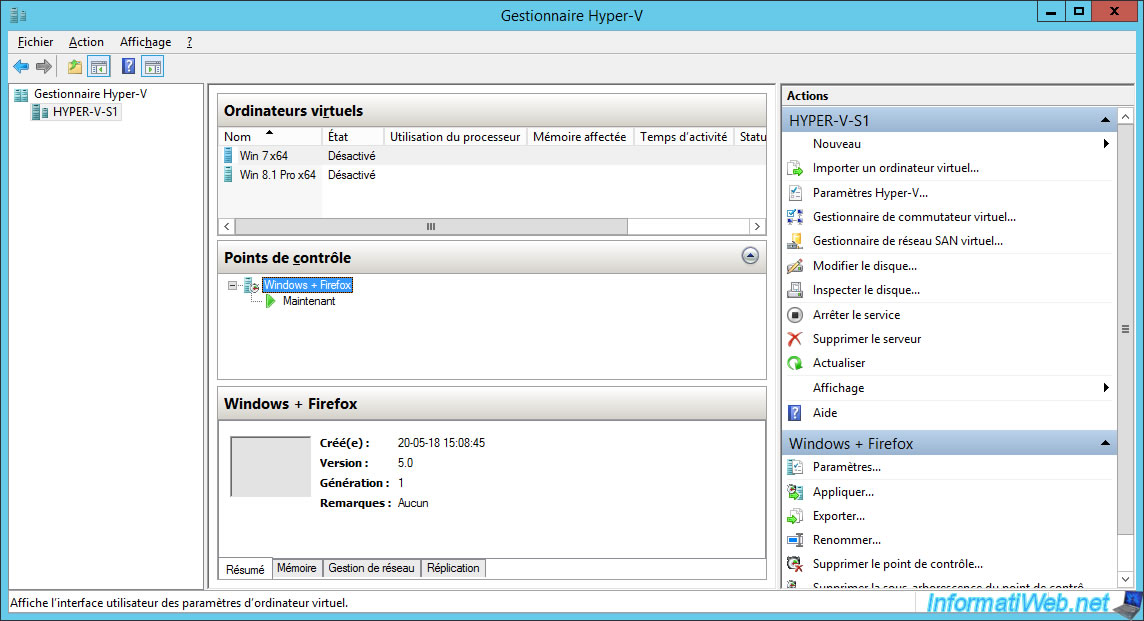Select the Win 8.1 Pro x64 virtual machine
The height and width of the screenshot is (621, 1144).
[277, 175]
